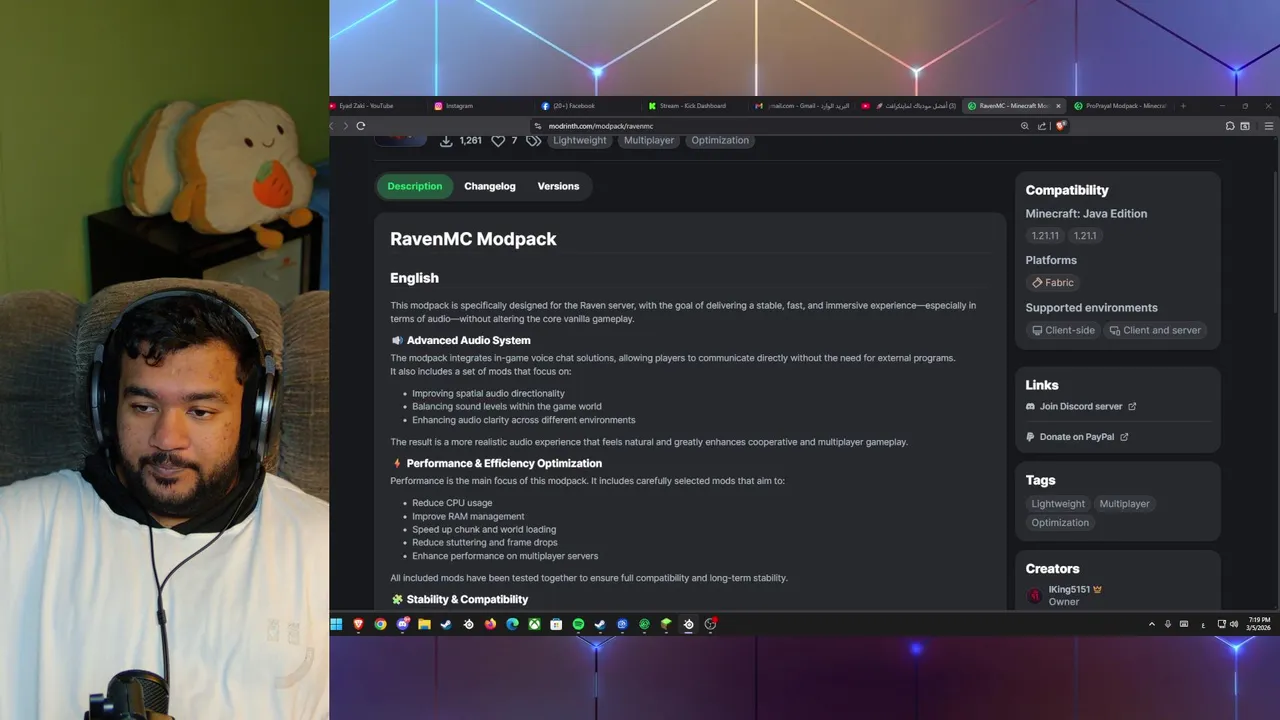Click the zoom magnifier icon in address bar
Viewport: 1280px width, 720px height.
(x=1024, y=126)
